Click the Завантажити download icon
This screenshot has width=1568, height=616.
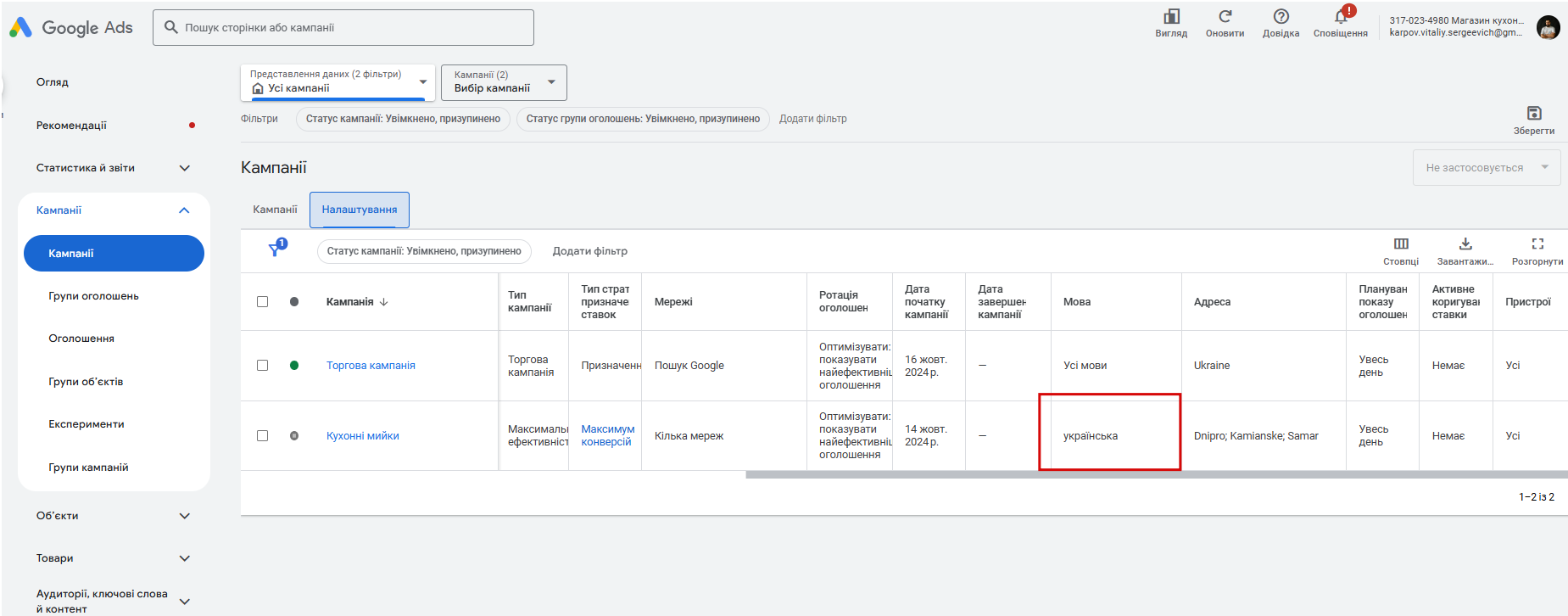(1465, 244)
